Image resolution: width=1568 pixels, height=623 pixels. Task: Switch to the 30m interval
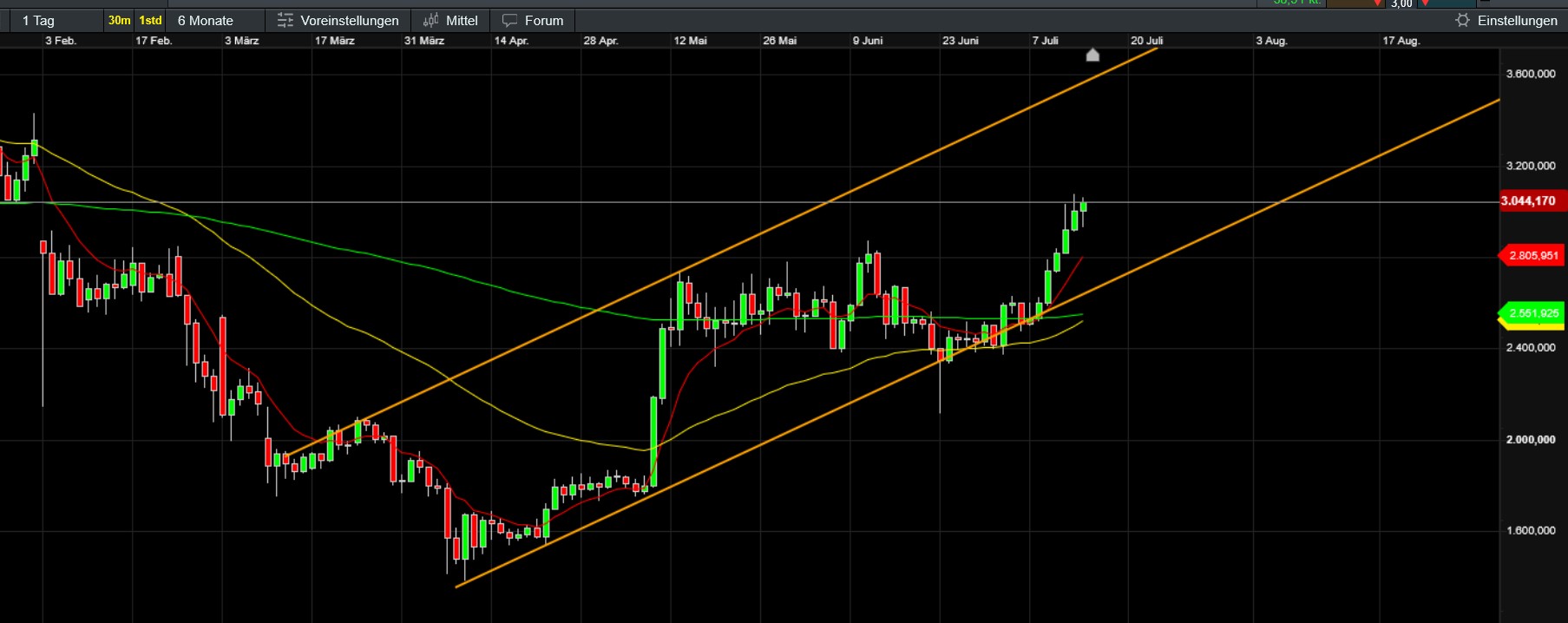point(119,20)
